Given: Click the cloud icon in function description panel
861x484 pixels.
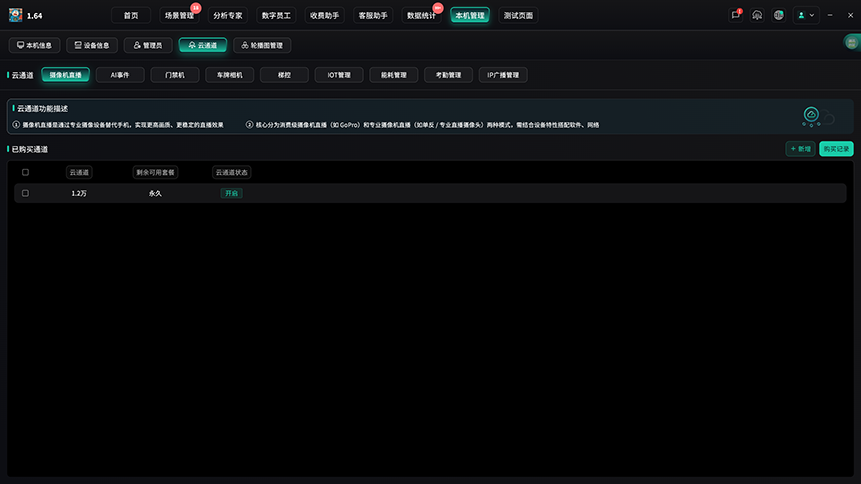Looking at the screenshot, I should click(811, 115).
